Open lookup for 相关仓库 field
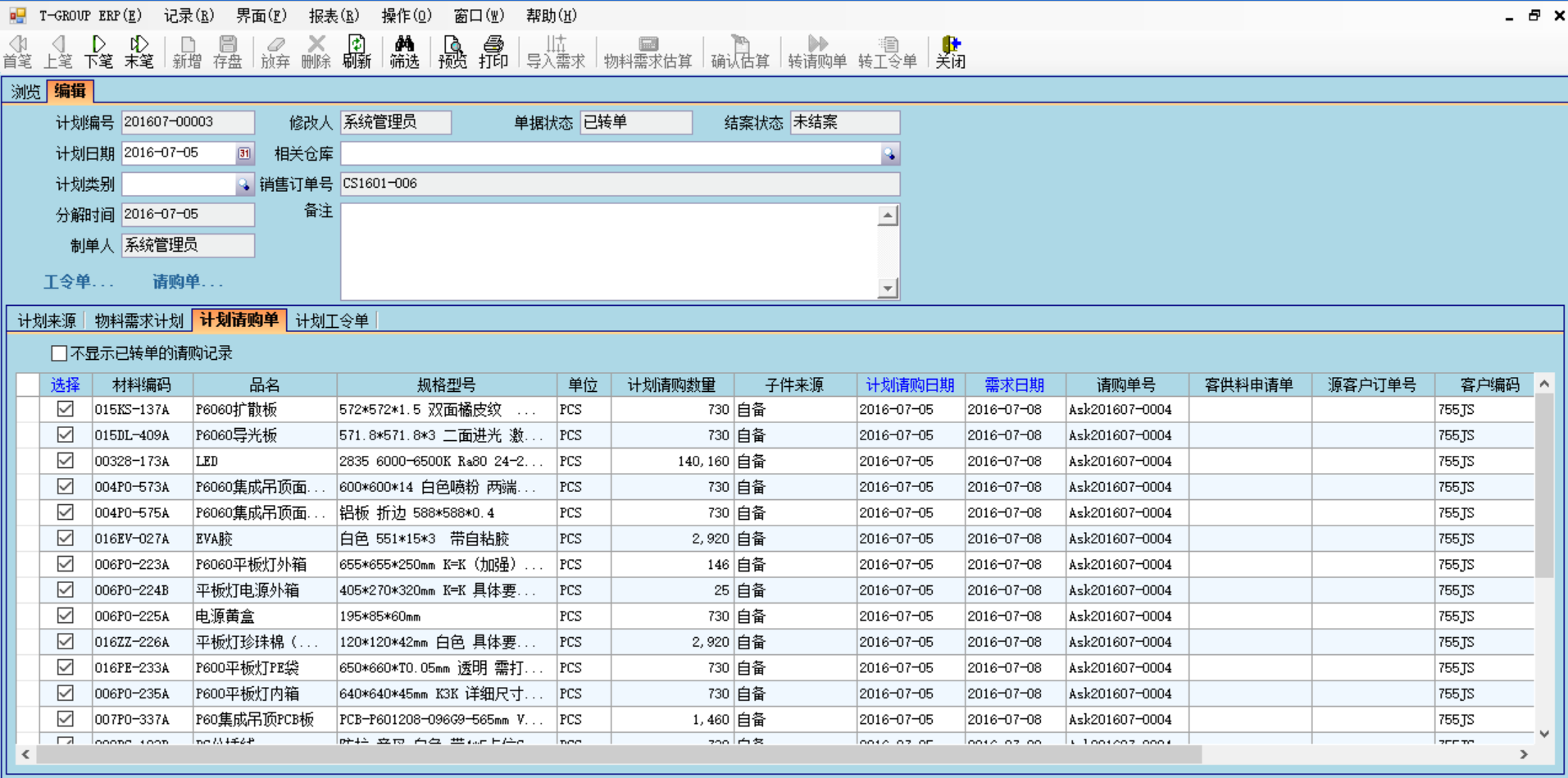The width and height of the screenshot is (1568, 778). click(x=889, y=154)
